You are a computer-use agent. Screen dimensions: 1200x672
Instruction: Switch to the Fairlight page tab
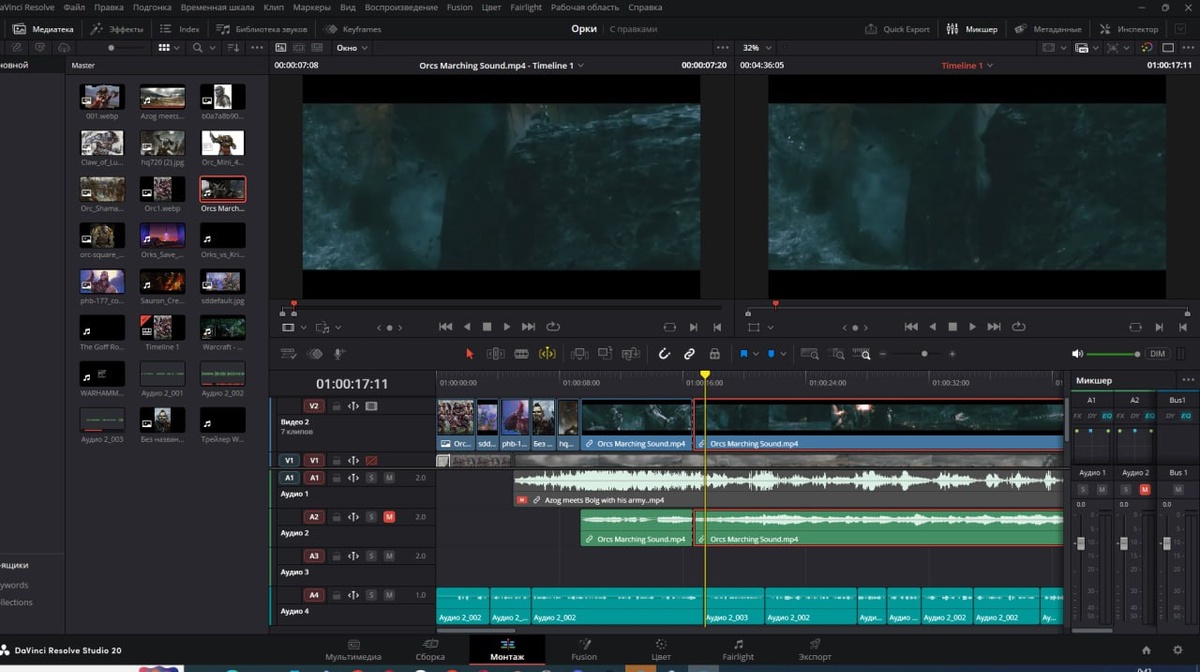click(x=738, y=650)
